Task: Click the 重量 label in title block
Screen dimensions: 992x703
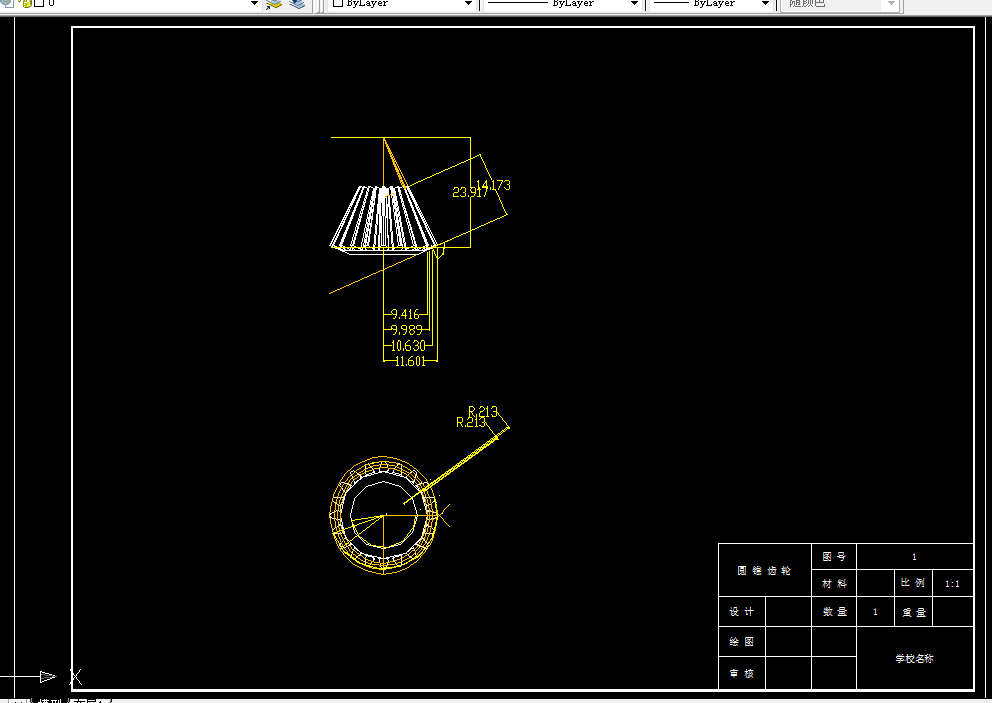Action: (x=914, y=613)
